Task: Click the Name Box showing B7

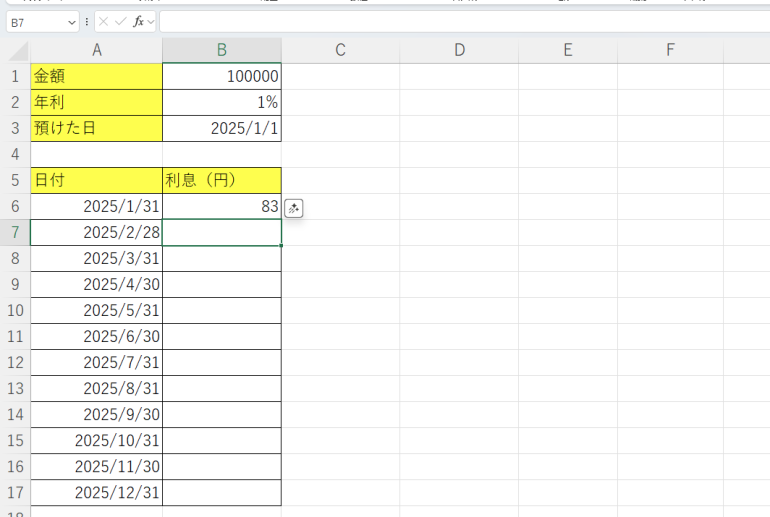Action: (x=34, y=21)
